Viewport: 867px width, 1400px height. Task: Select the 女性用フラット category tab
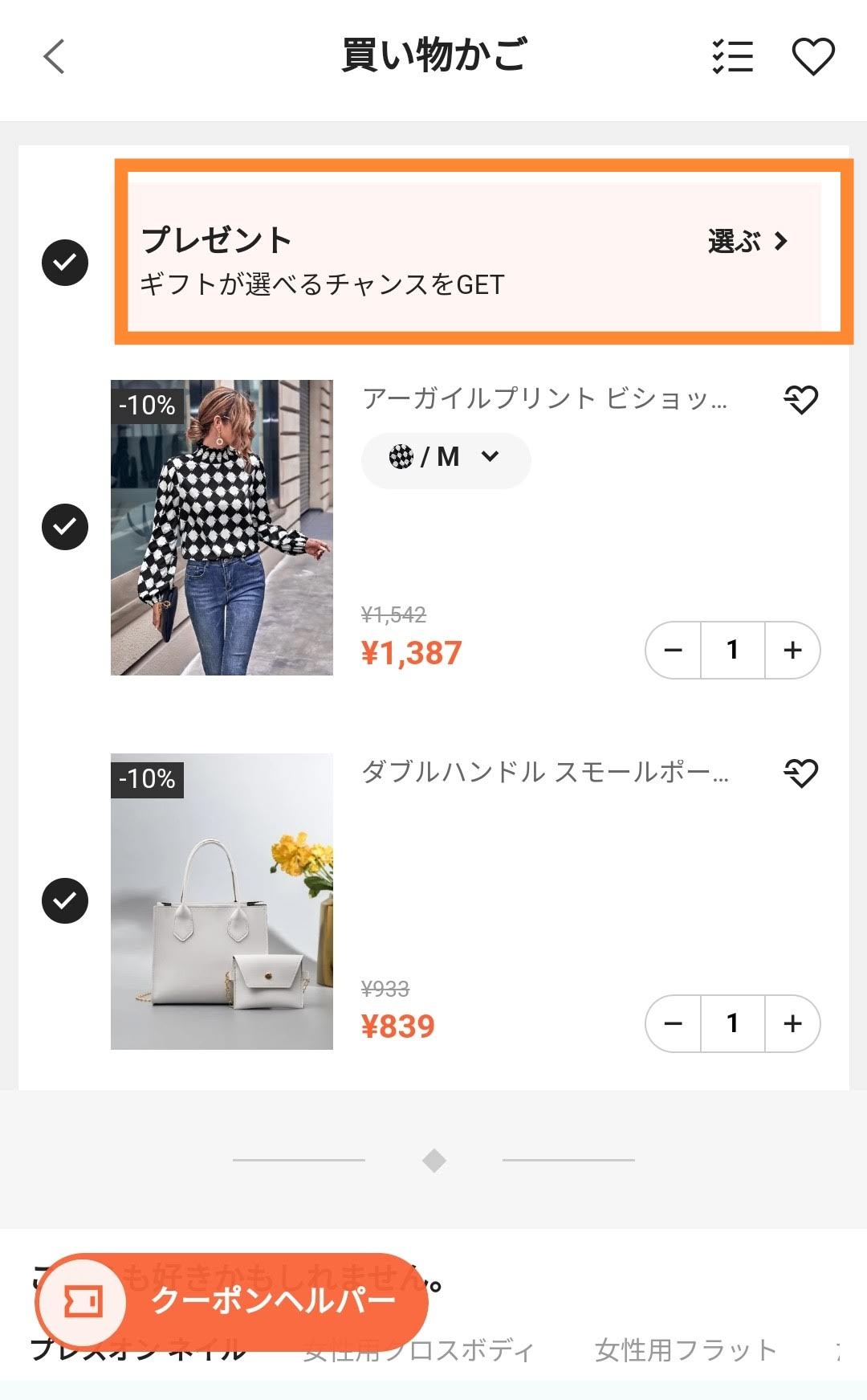[x=686, y=1351]
